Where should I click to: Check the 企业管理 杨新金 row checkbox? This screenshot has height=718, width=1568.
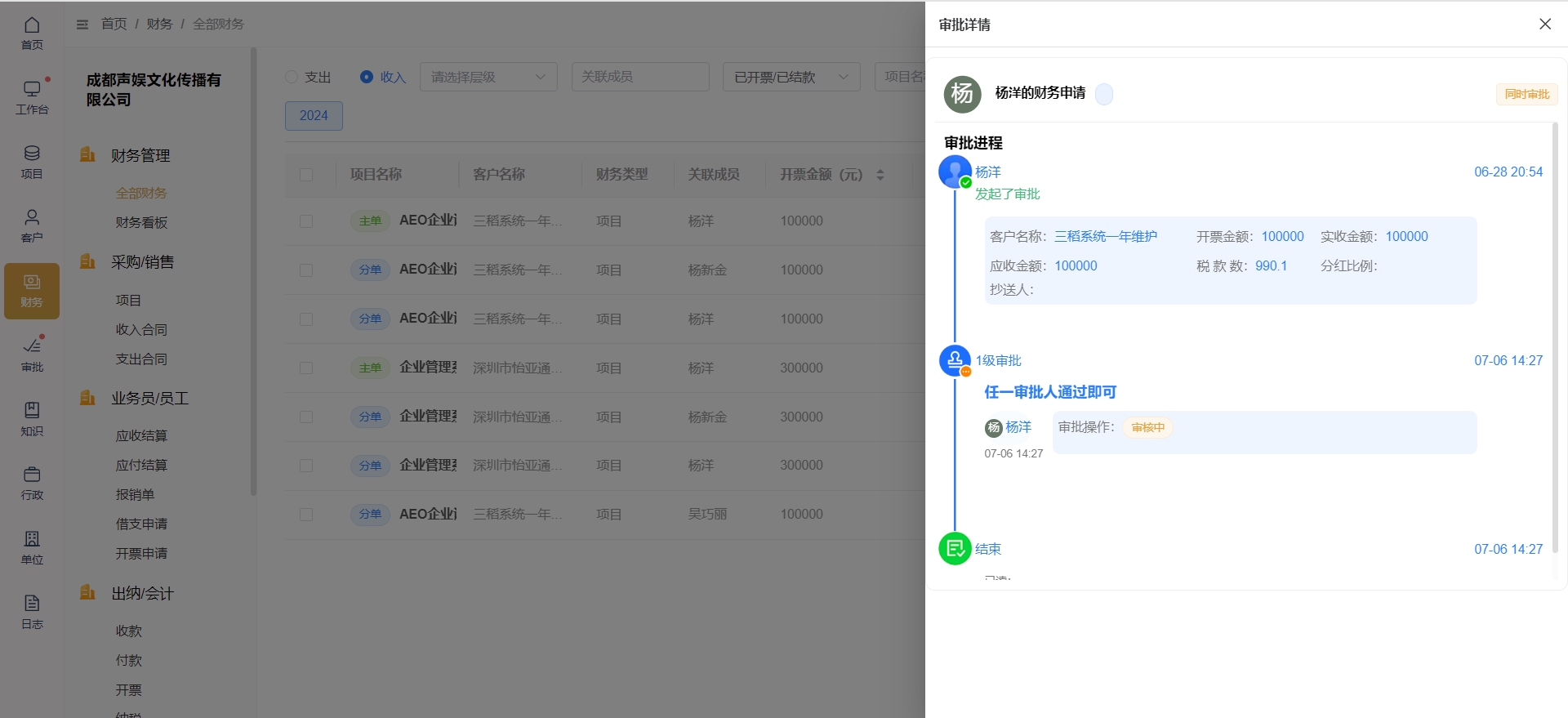click(x=306, y=417)
